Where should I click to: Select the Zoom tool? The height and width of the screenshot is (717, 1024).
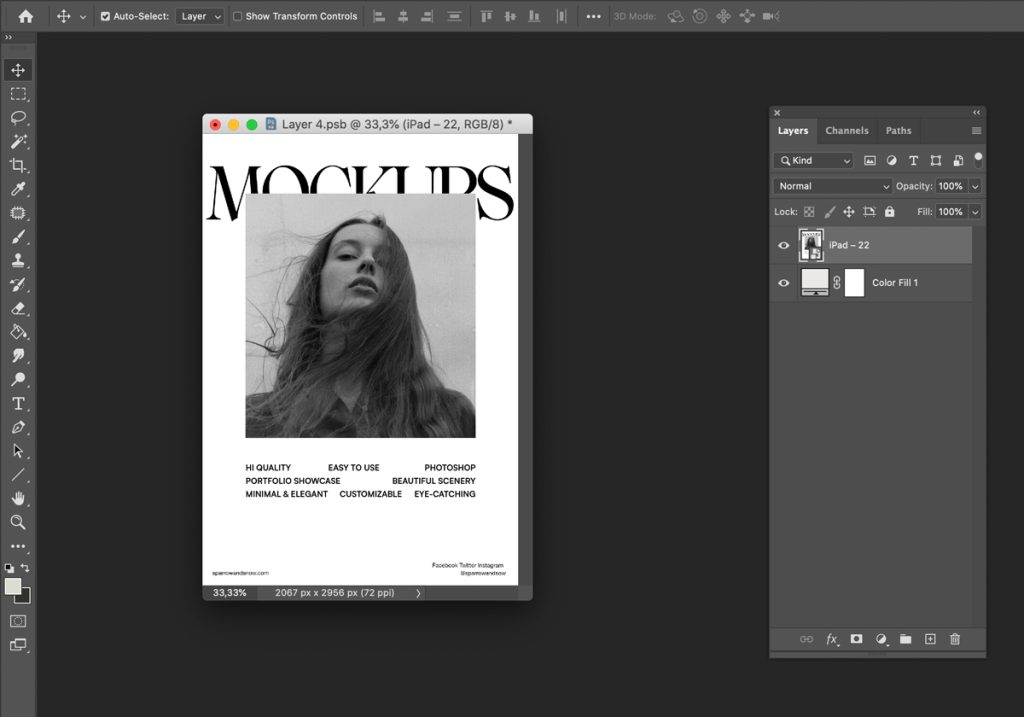(18, 522)
